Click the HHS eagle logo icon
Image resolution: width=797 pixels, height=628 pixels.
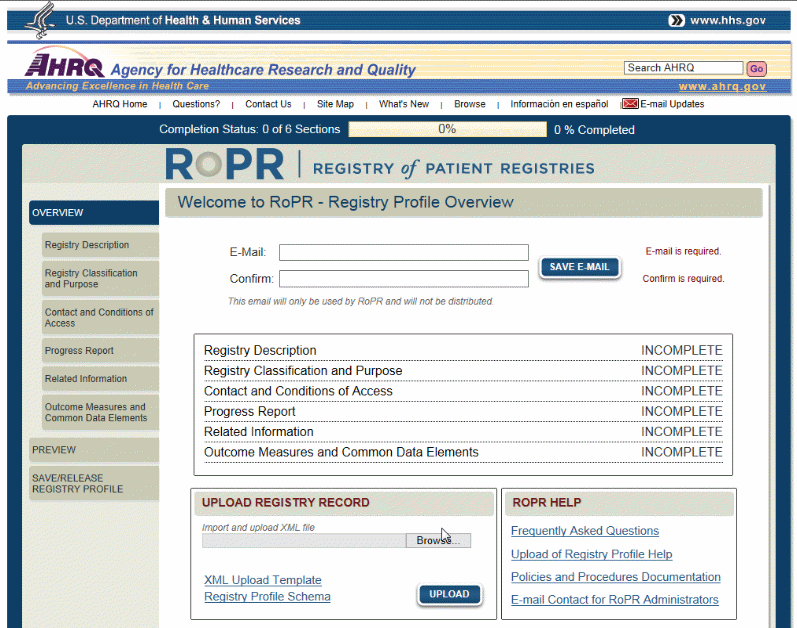click(41, 20)
